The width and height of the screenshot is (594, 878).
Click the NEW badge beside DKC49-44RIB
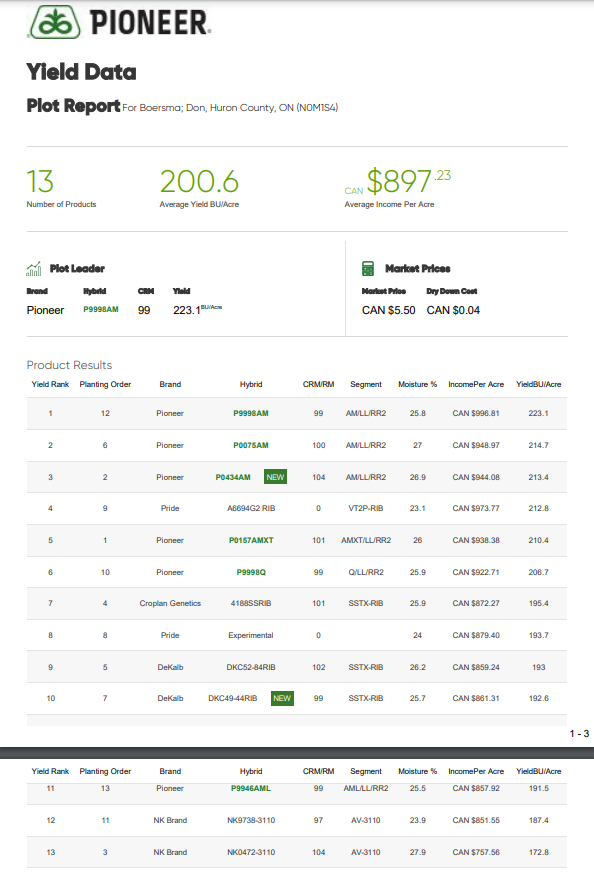coord(282,698)
